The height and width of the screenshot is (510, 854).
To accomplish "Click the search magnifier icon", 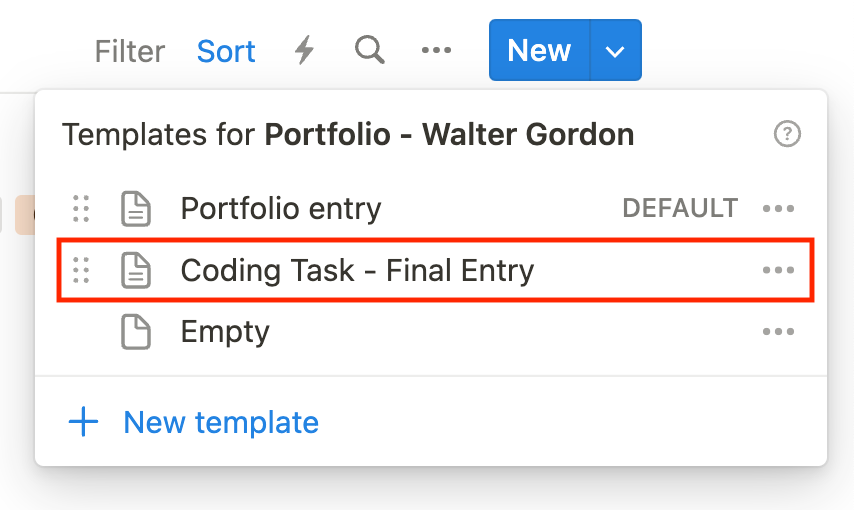I will tap(370, 50).
